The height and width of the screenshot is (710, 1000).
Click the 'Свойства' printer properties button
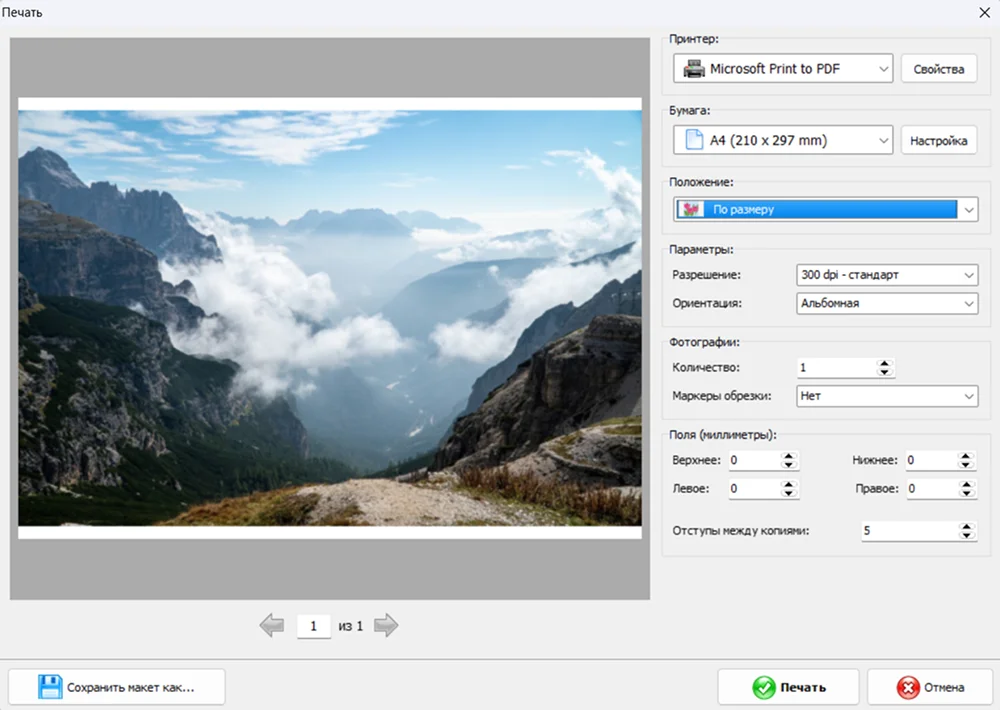[939, 69]
